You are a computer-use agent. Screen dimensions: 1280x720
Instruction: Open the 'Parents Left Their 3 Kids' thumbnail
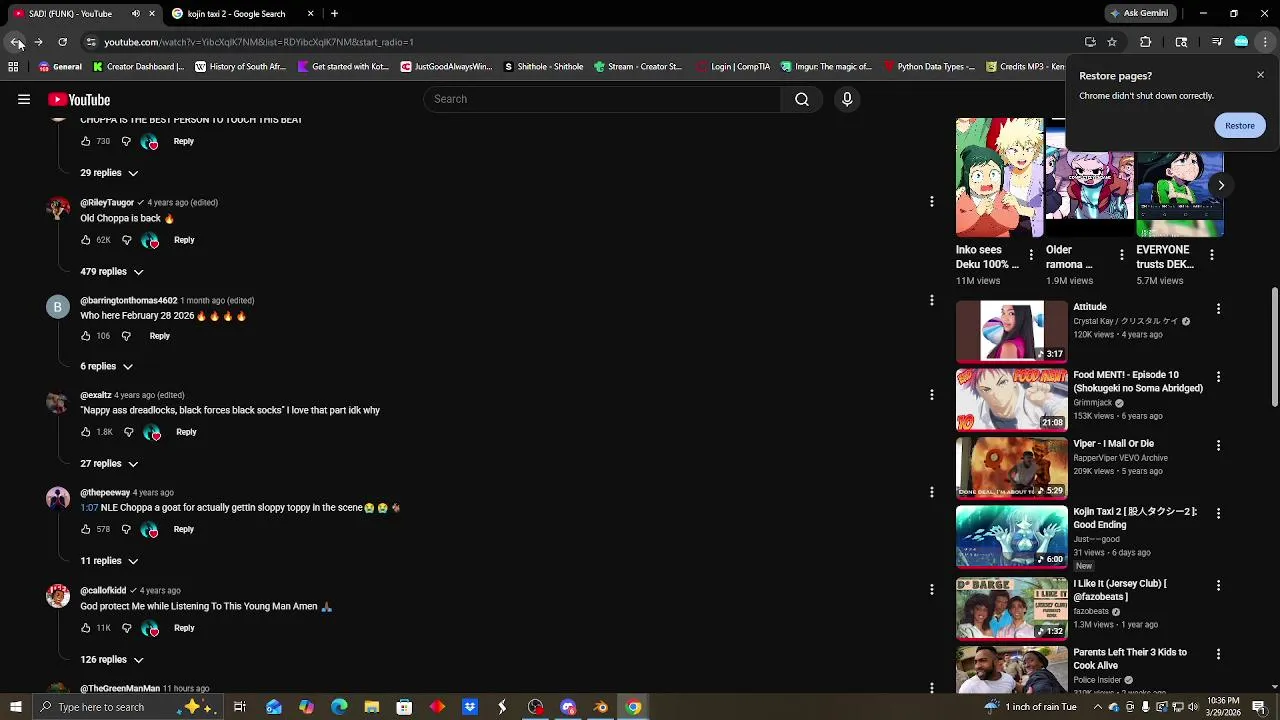pyautogui.click(x=1012, y=669)
